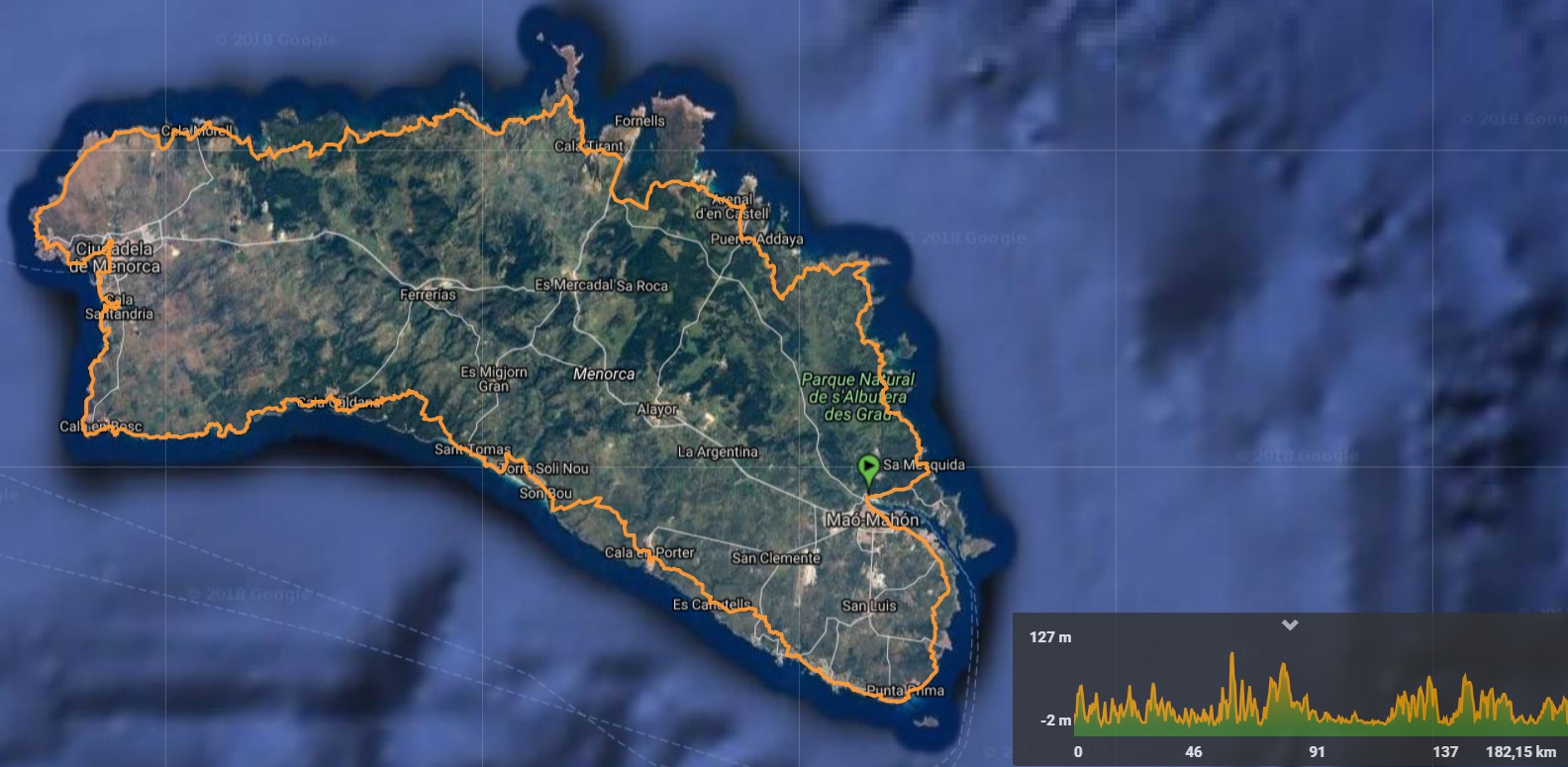The image size is (1568, 767).
Task: Click the Cala en Porter label
Action: pos(649,552)
